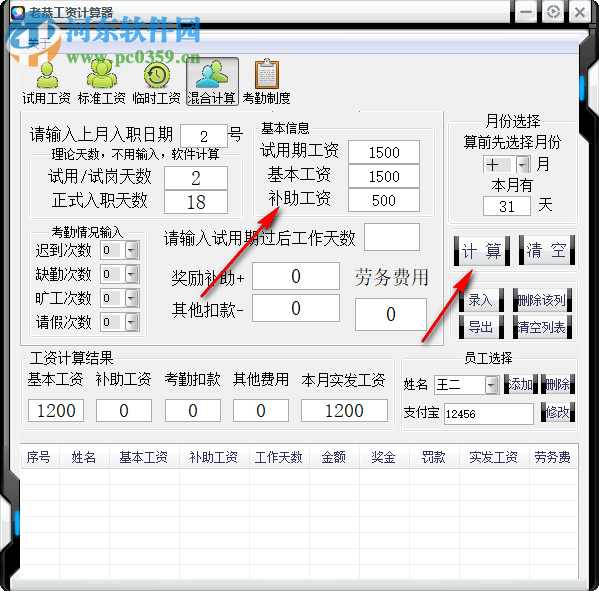This screenshot has width=599, height=591.
Task: Click the 补助工资 column header in the table
Action: click(214, 457)
